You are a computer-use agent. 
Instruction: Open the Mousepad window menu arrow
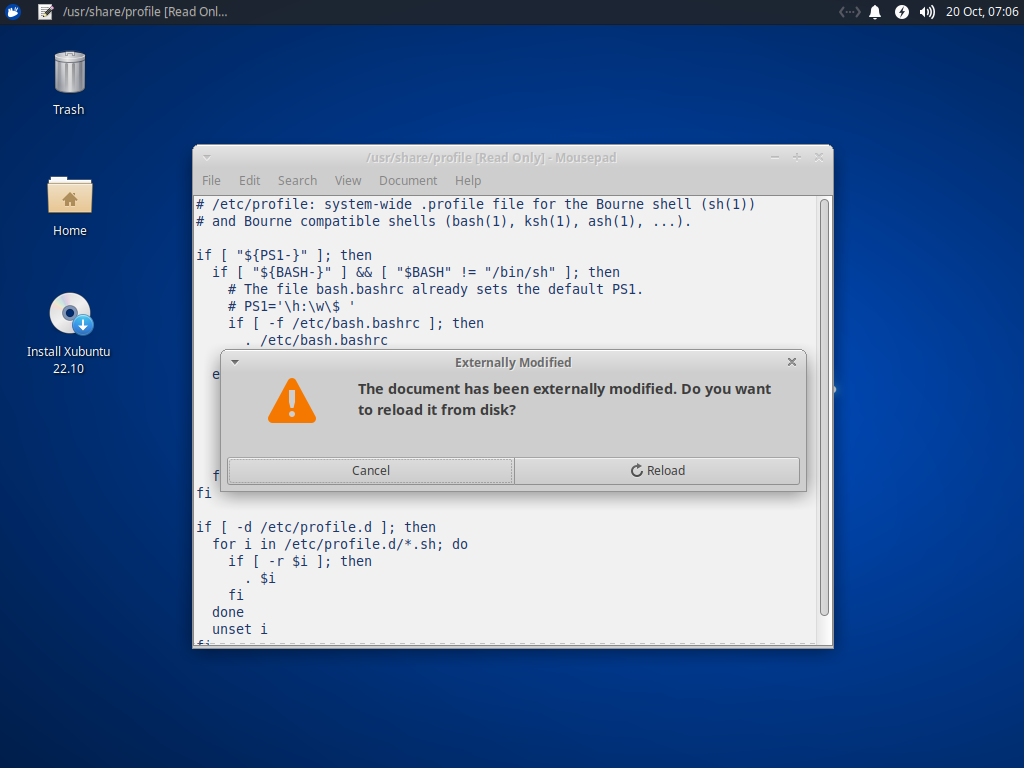[x=206, y=157]
